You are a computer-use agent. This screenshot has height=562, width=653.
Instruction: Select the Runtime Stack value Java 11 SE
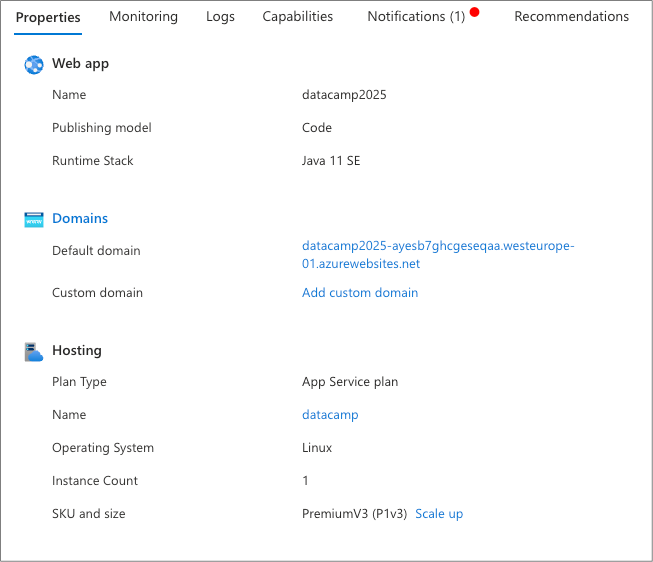pos(331,161)
